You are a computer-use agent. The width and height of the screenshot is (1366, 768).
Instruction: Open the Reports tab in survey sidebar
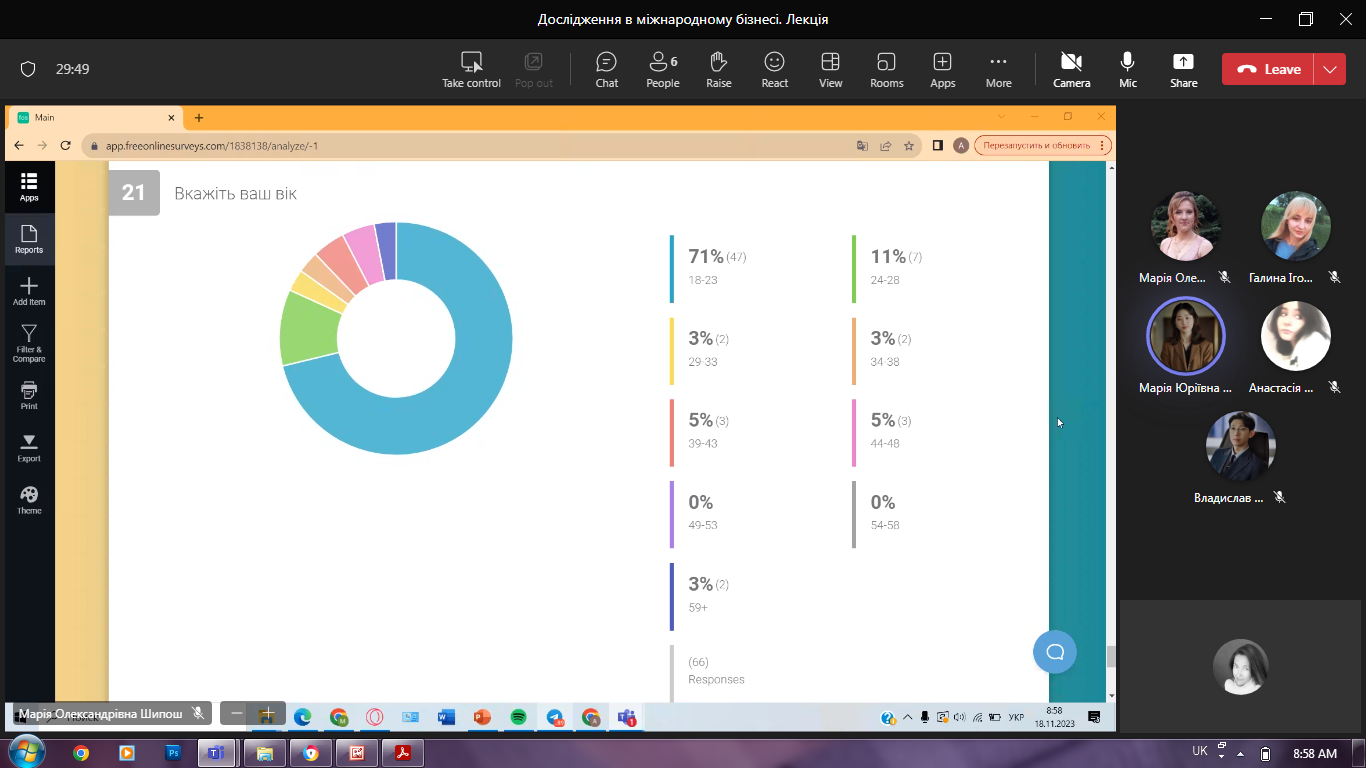pos(29,239)
